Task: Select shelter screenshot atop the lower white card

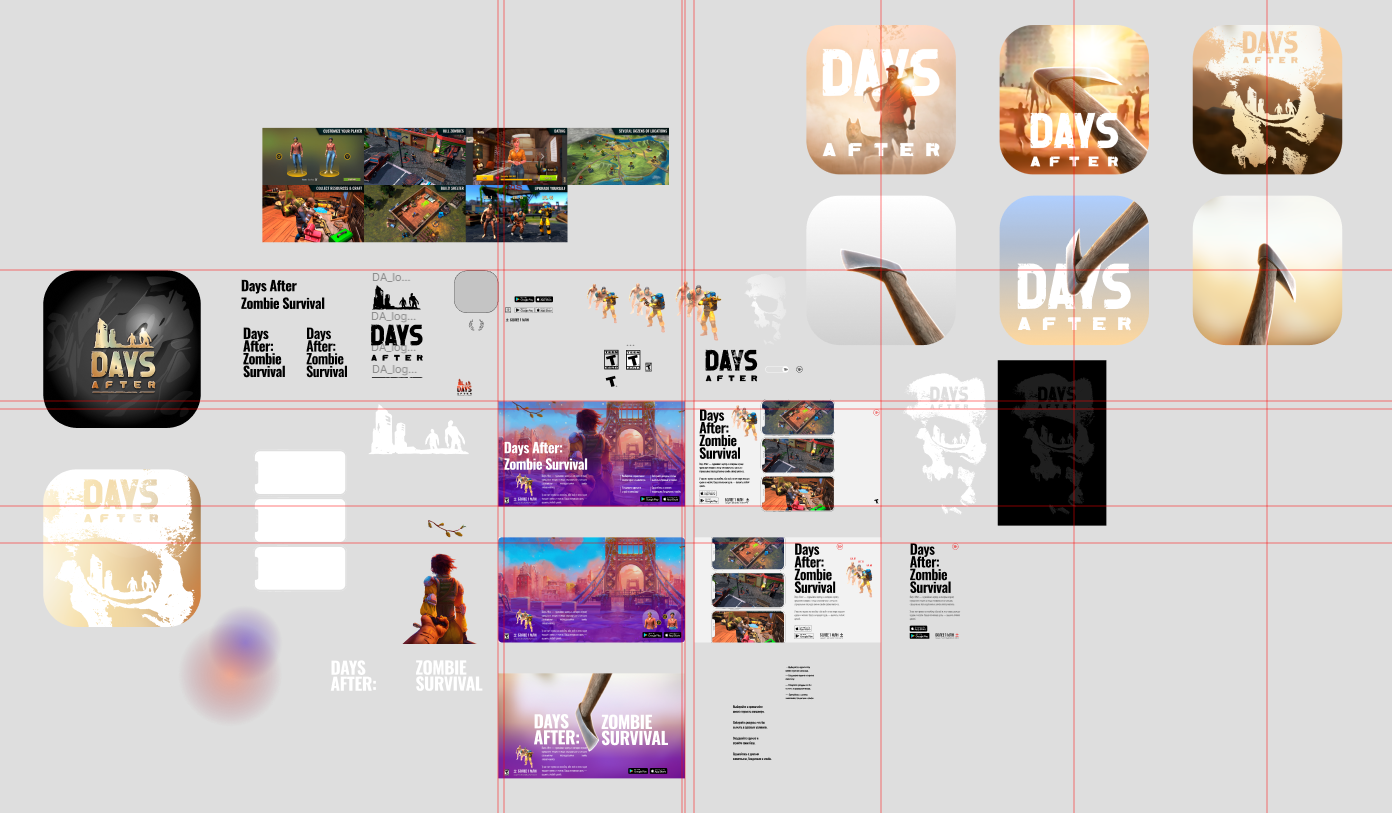Action: (748, 553)
